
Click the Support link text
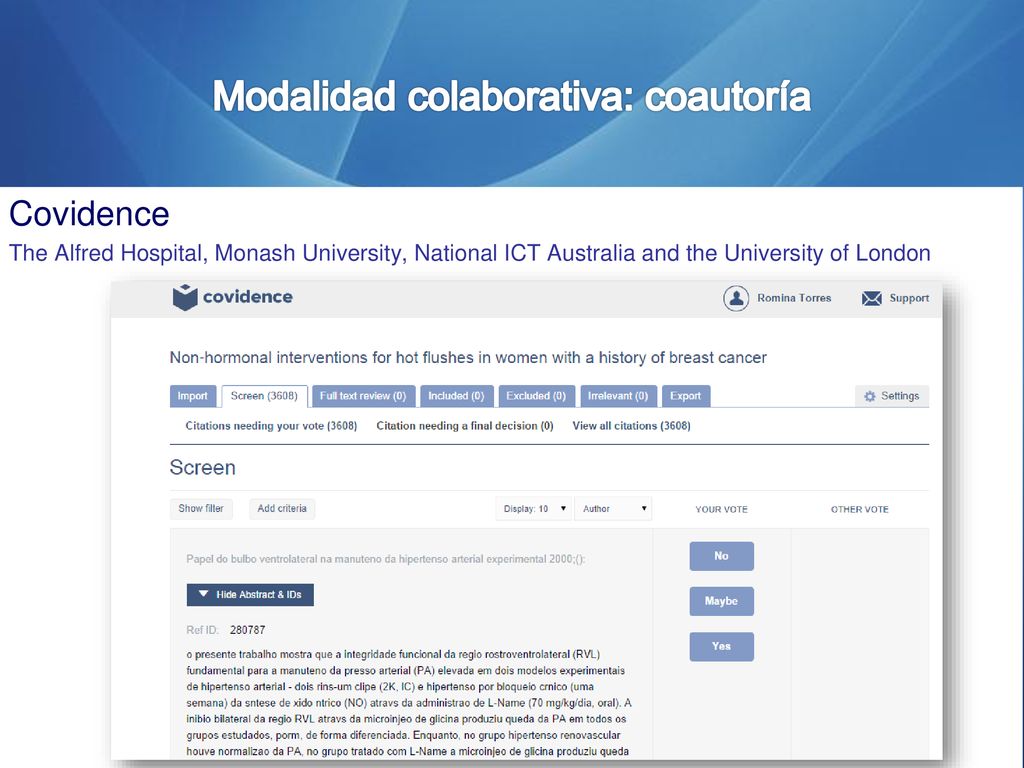coord(909,298)
